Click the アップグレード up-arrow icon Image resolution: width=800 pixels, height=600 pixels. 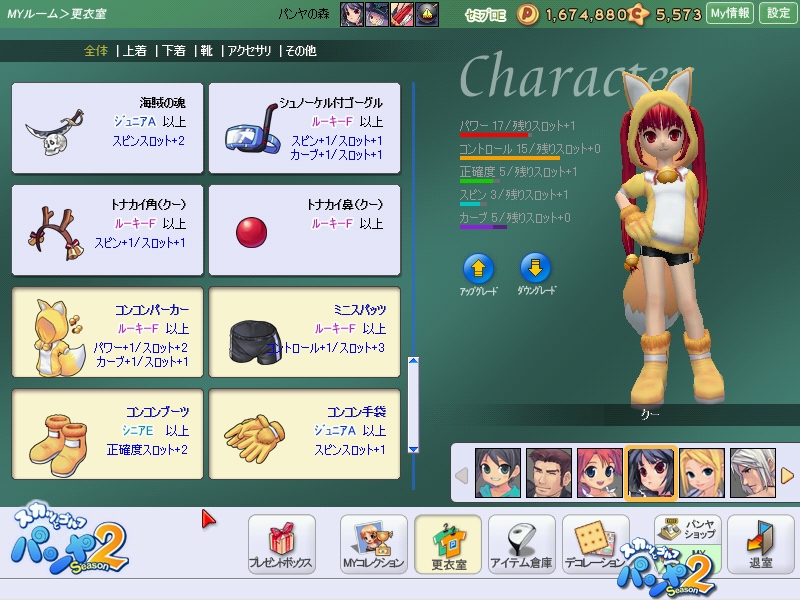[x=478, y=267]
